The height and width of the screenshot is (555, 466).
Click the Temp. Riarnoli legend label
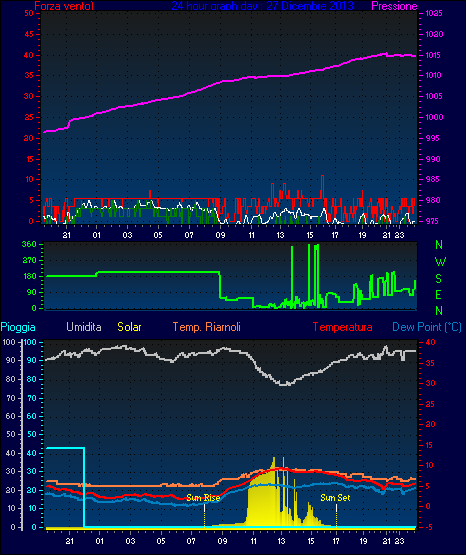click(x=207, y=327)
